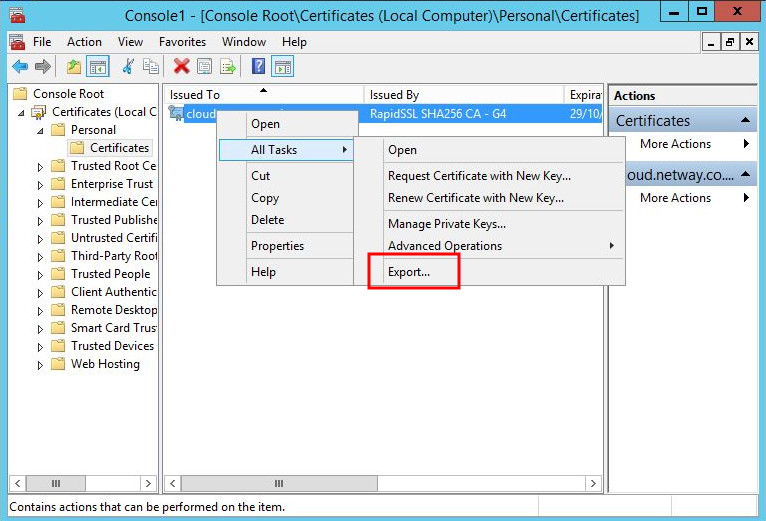The width and height of the screenshot is (766, 521).
Task: Click the Cut scissors toolbar icon
Action: coord(127,66)
